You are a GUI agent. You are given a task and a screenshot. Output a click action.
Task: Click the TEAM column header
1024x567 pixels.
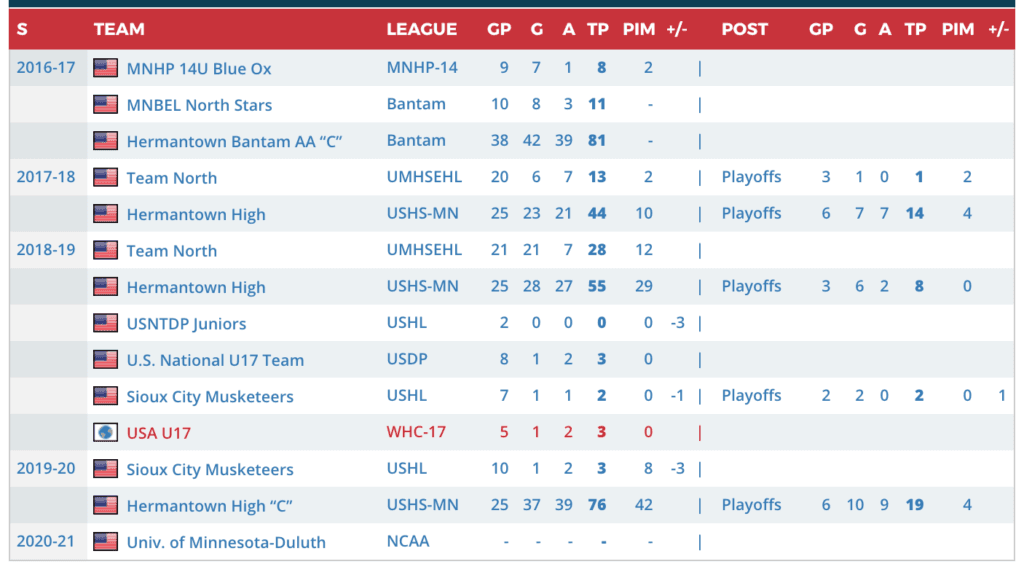coord(119,29)
